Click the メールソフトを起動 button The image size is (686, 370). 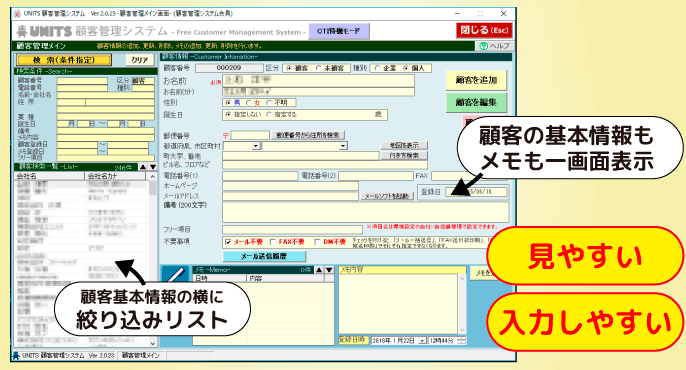tap(386, 196)
